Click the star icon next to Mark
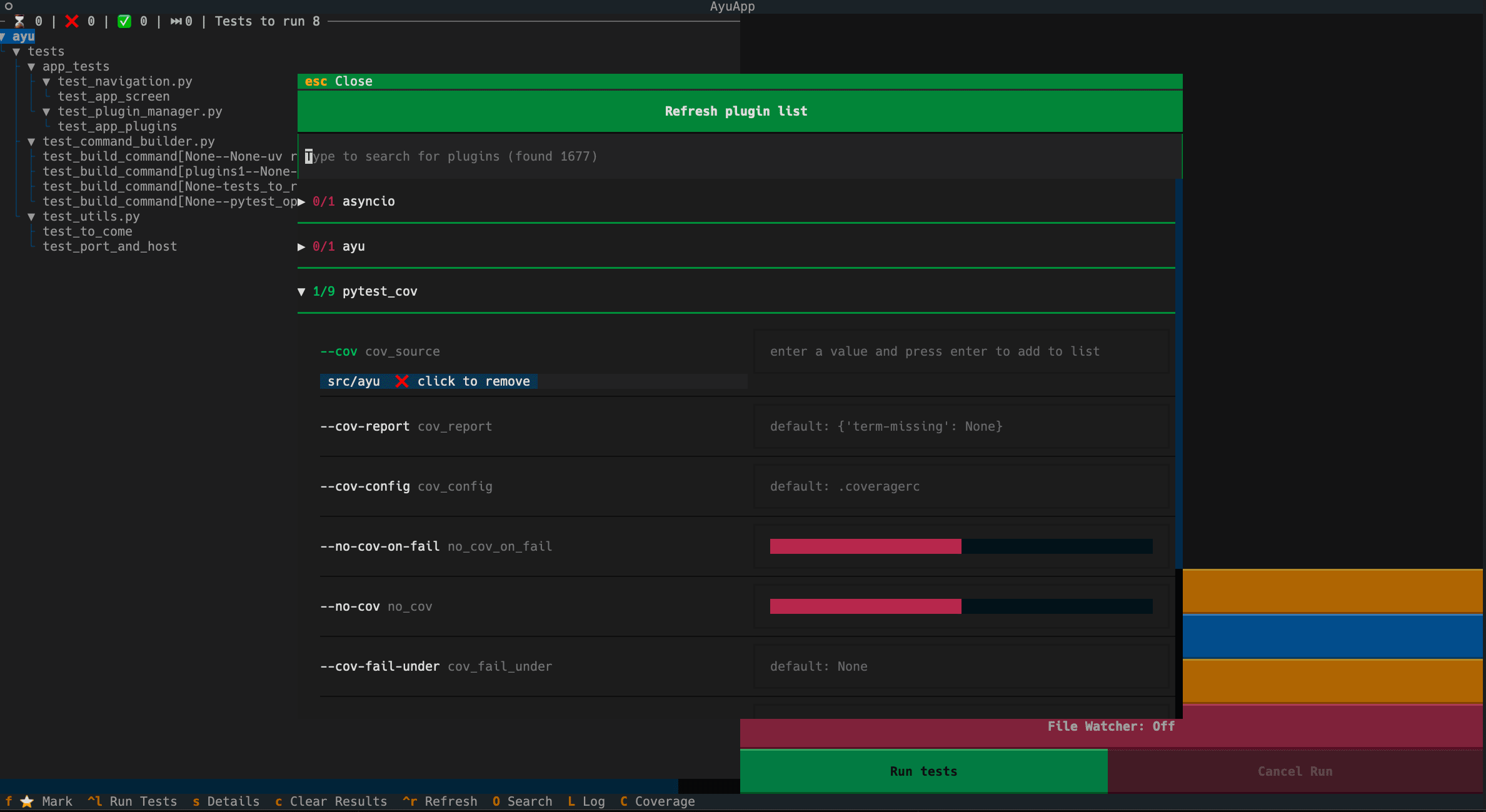1486x812 pixels. (26, 801)
